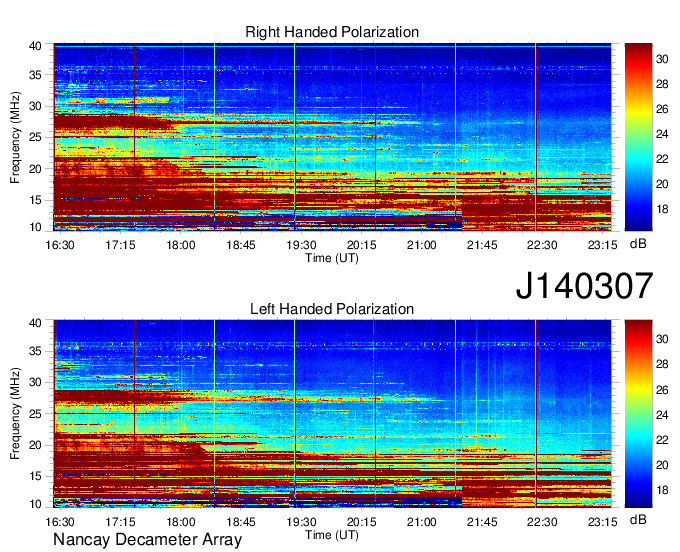Viewport: 680px width, 552px height.
Task: Click inside the Left Handed Polarization spectrogram
Action: pos(332,414)
